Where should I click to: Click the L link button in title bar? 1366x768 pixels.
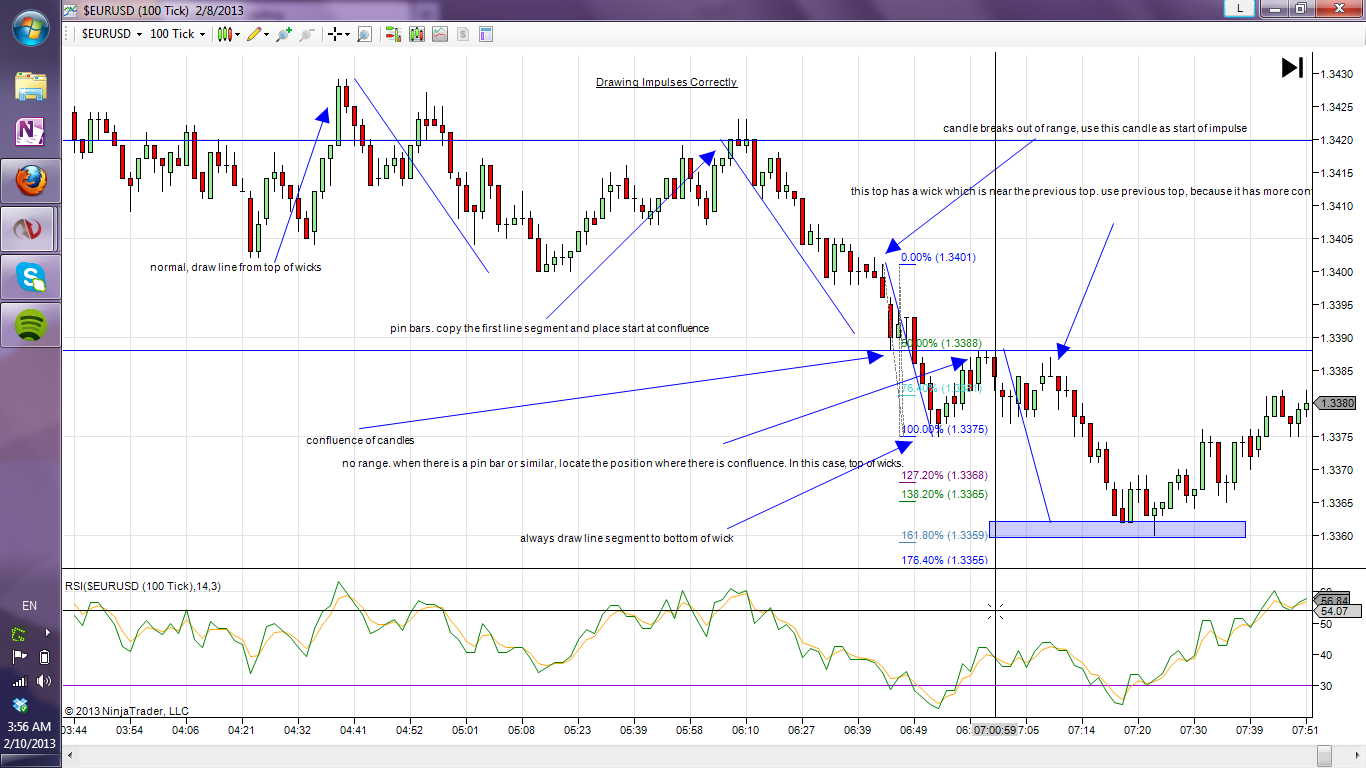pyautogui.click(x=1240, y=9)
